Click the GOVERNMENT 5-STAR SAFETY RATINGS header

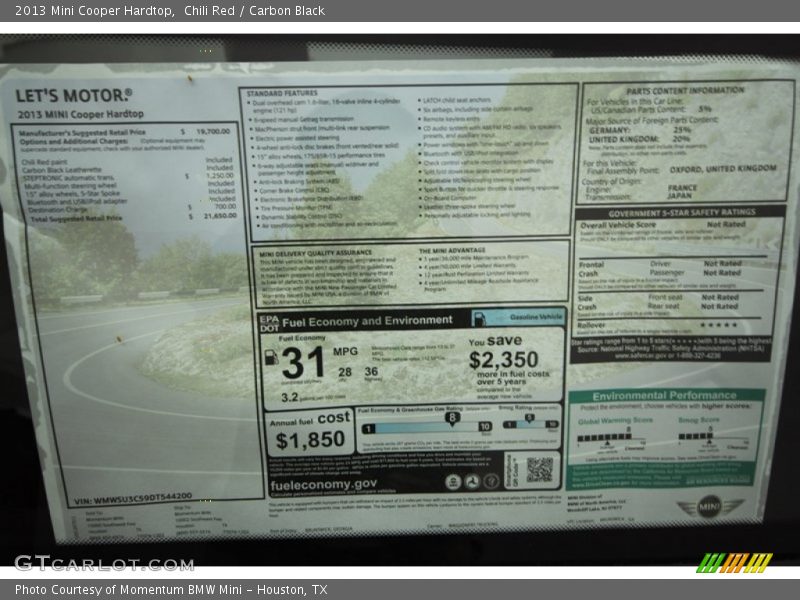point(682,212)
